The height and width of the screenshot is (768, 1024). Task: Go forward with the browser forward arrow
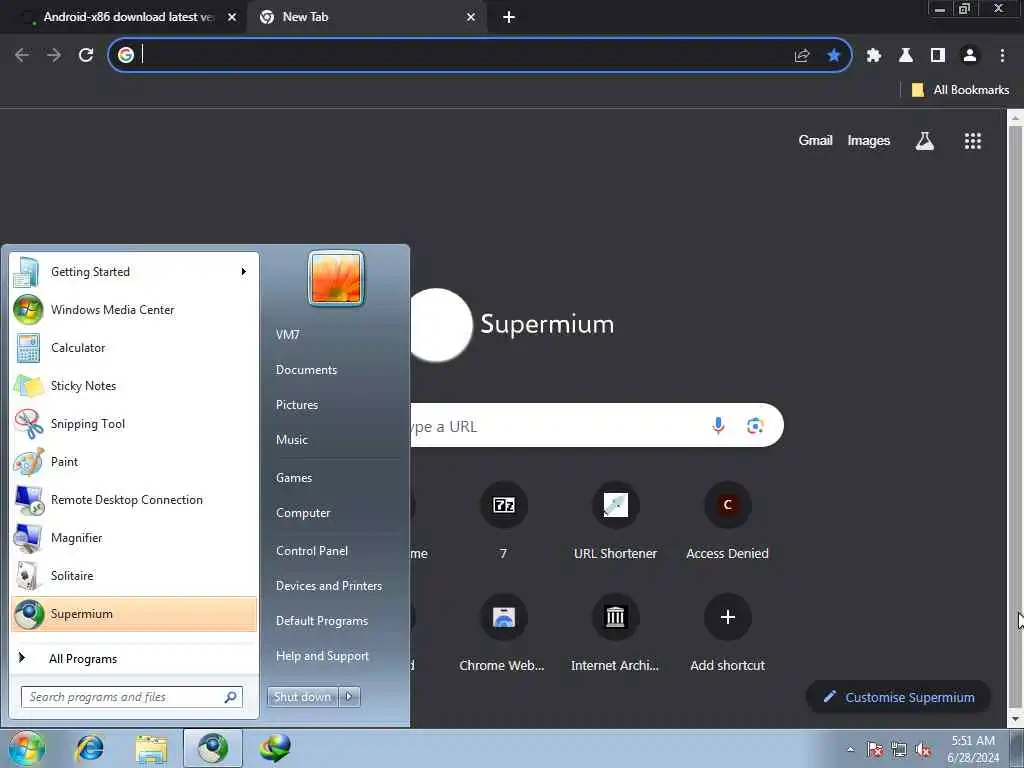pos(54,55)
